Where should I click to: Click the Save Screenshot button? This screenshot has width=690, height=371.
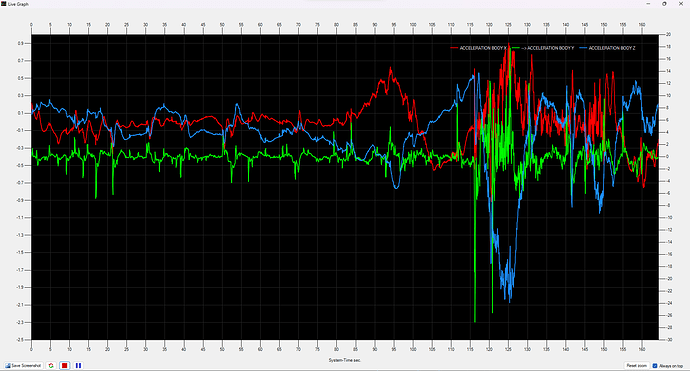pos(23,366)
